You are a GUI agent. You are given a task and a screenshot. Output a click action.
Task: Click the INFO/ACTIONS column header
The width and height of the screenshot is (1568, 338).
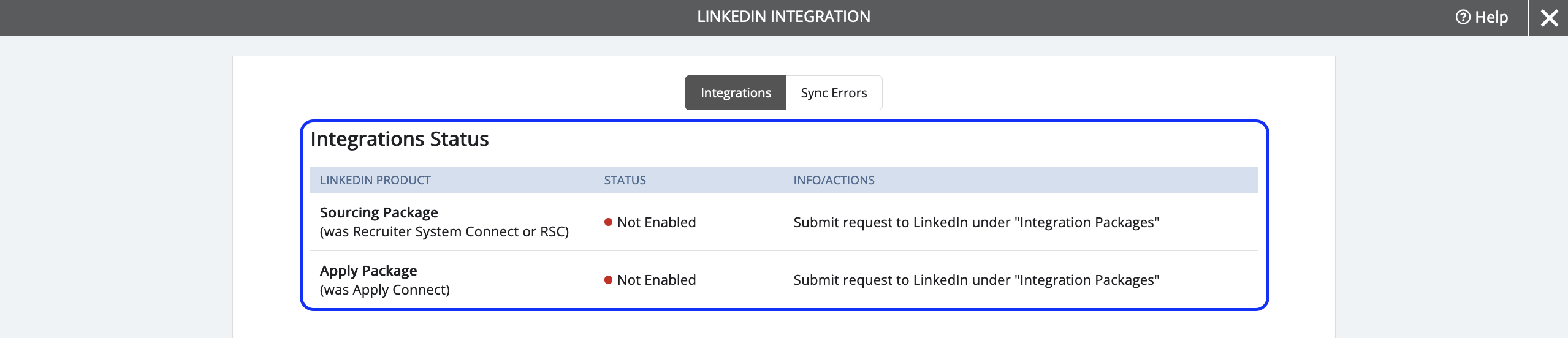834,180
